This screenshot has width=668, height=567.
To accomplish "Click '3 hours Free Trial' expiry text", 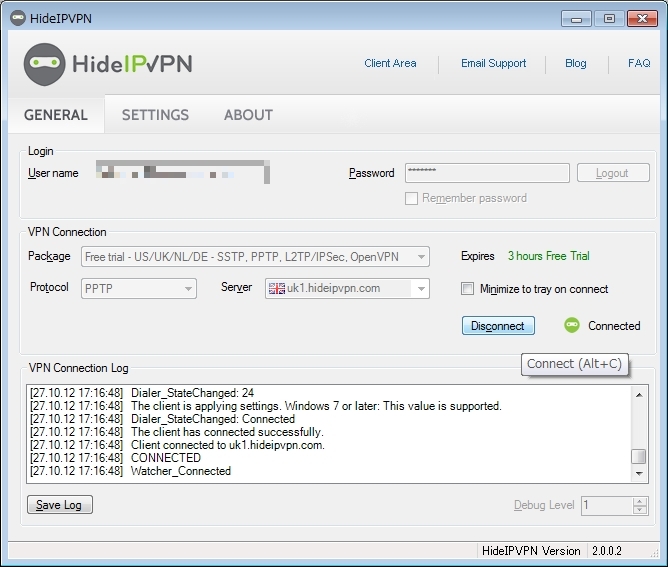I will [549, 256].
